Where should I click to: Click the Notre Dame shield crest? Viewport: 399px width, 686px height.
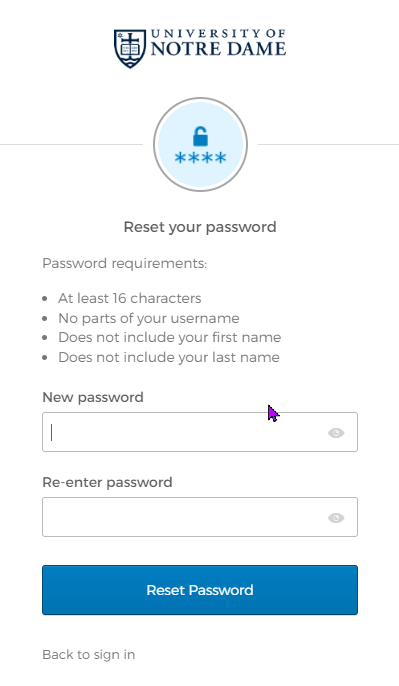pyautogui.click(x=130, y=49)
